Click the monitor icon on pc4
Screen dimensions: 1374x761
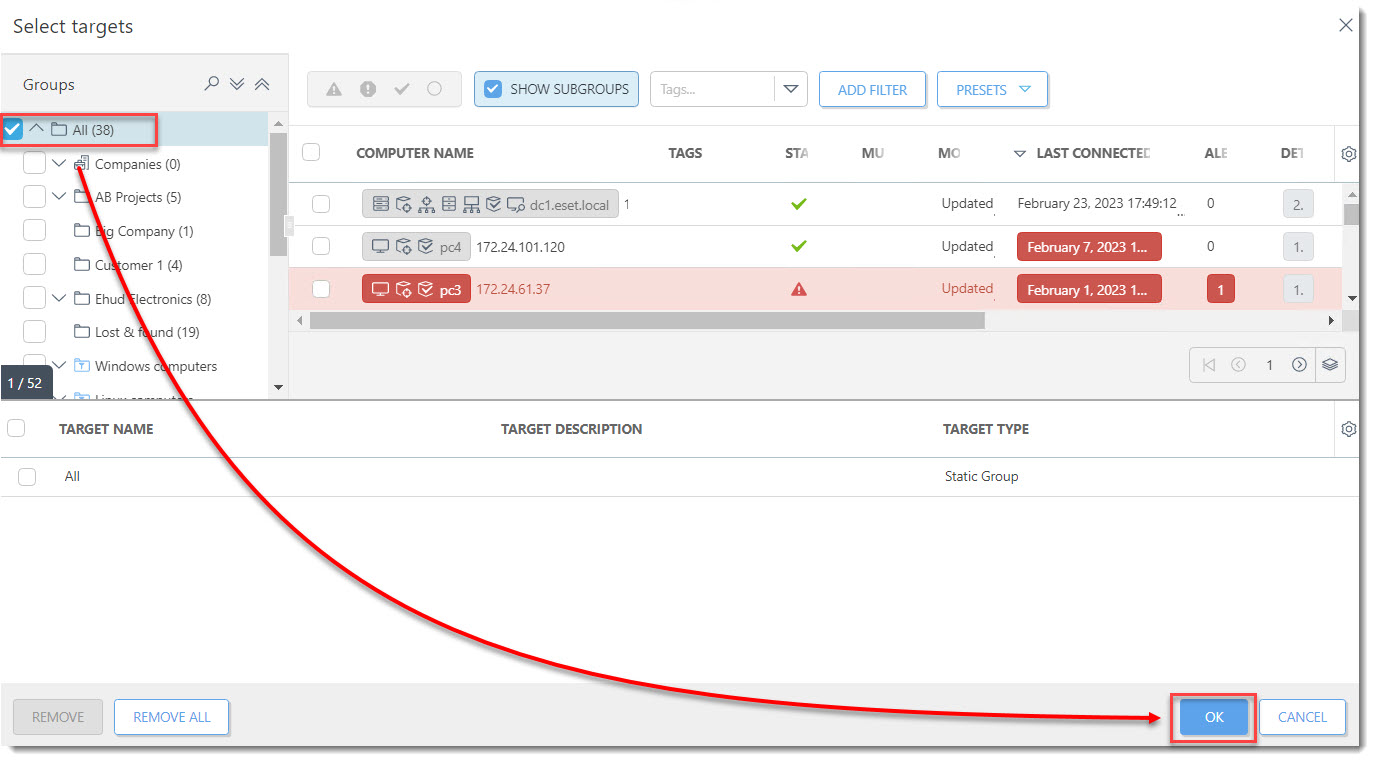(x=381, y=246)
